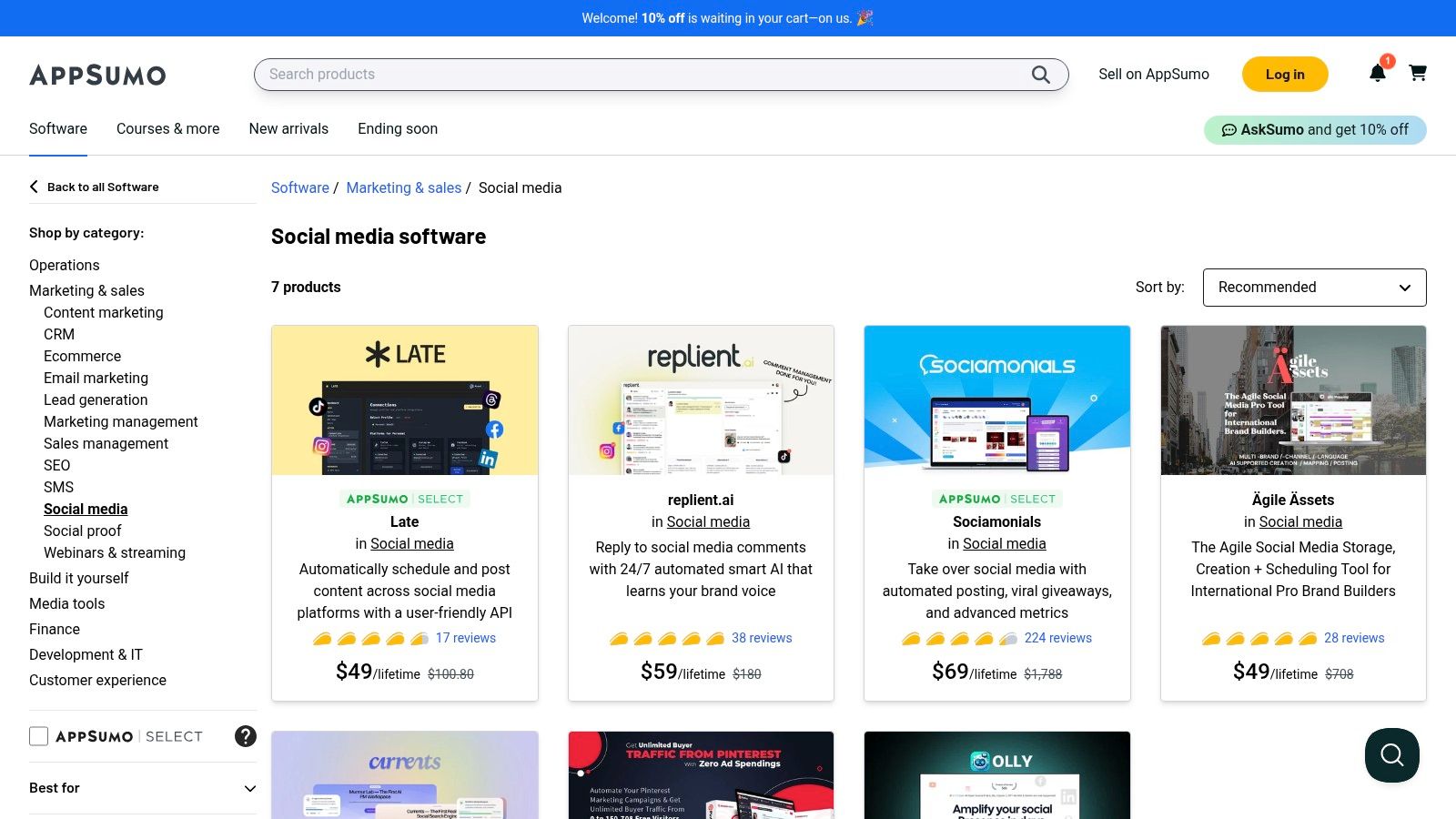Click the AppSumo Select badge on Sociamonials
This screenshot has width=1456, height=819.
click(x=997, y=499)
